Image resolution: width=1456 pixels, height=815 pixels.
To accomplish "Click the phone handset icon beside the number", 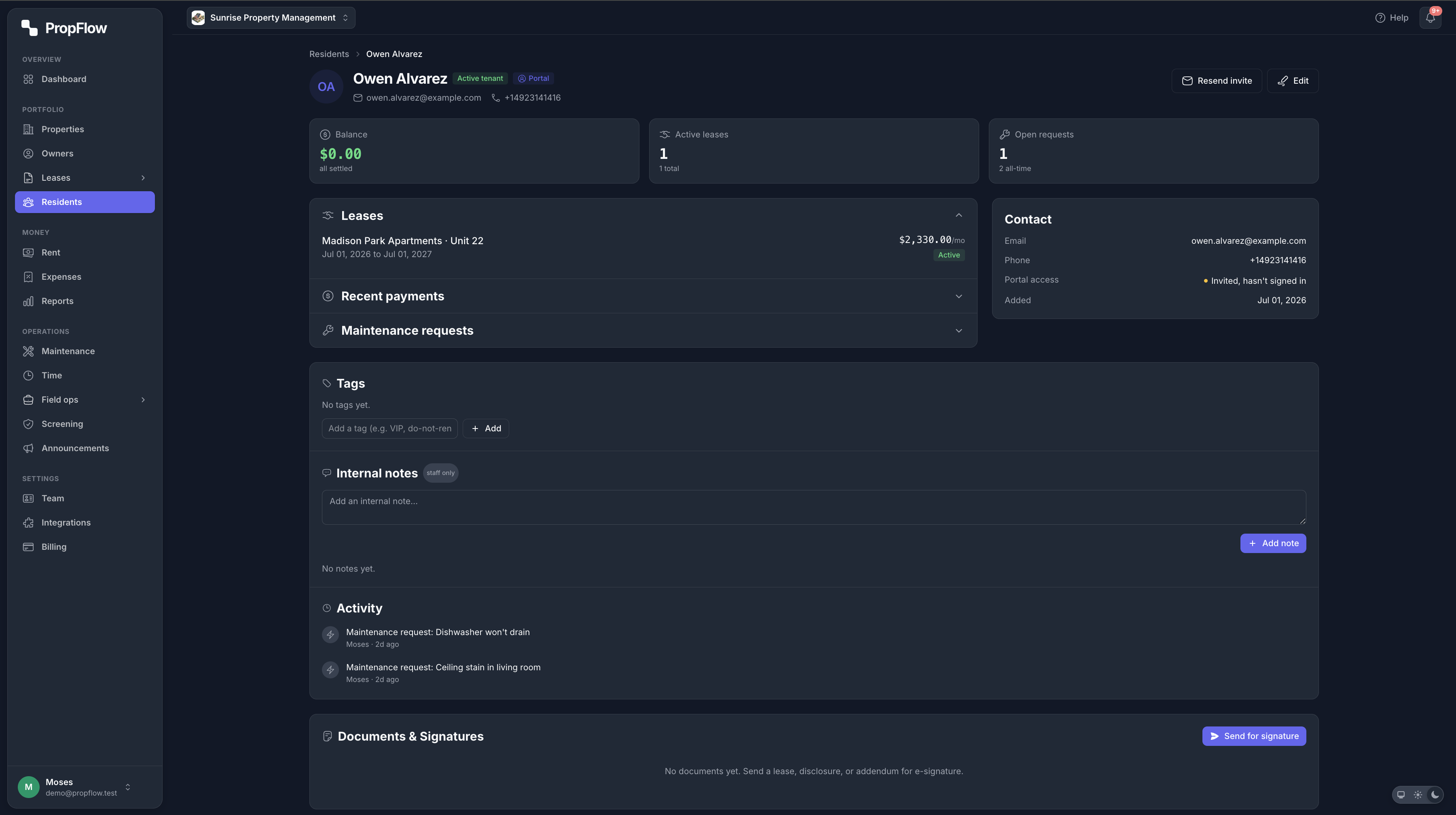I will pyautogui.click(x=496, y=98).
